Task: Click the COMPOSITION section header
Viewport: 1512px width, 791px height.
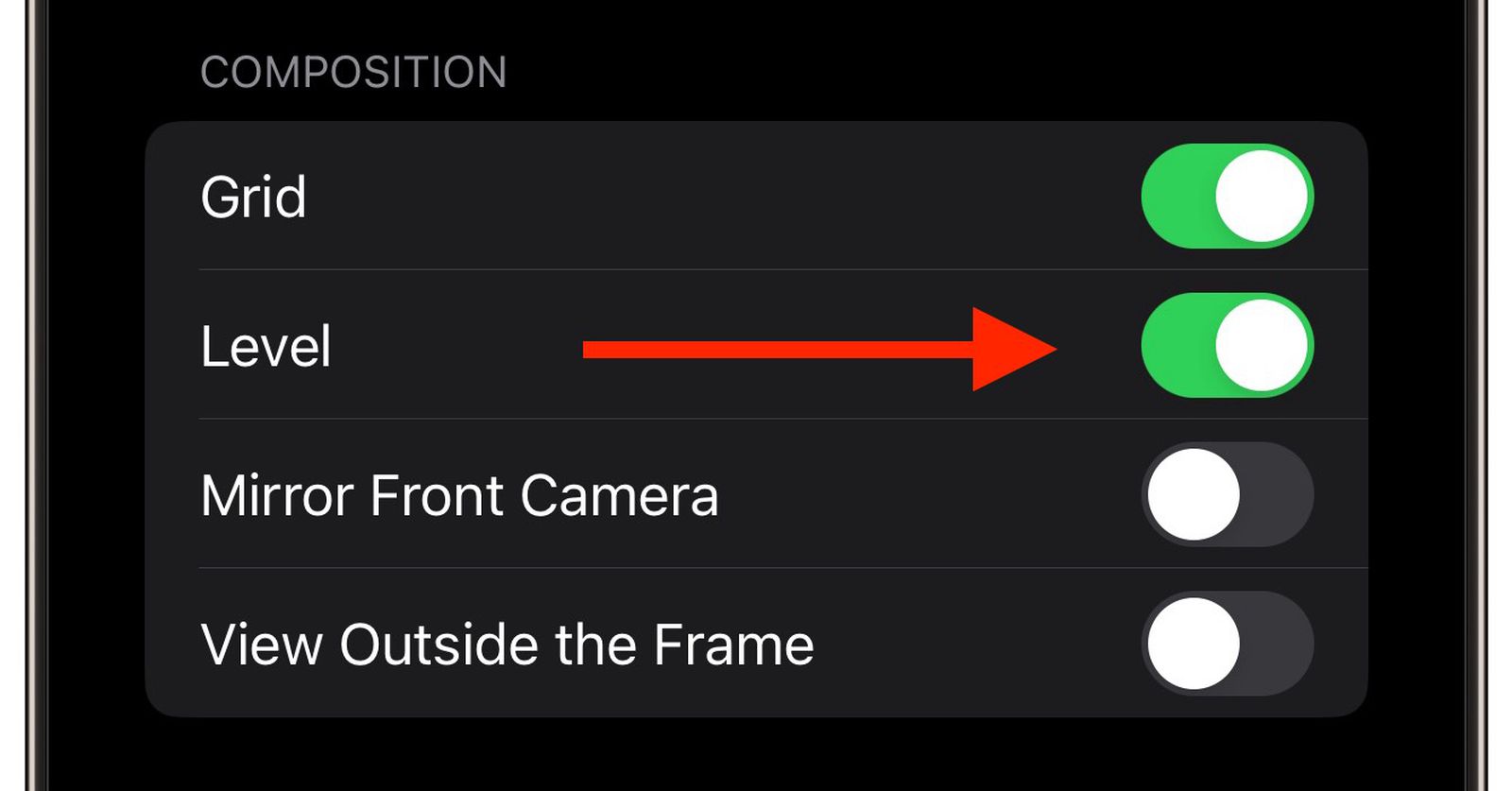Action: (353, 73)
